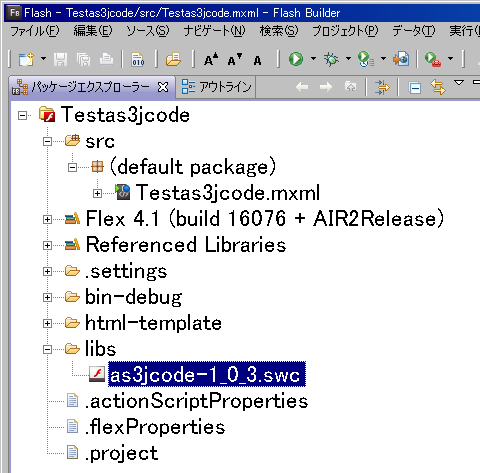Click the Back arrow in explorer toolbar
Screen dimensions: 480x473
pyautogui.click(x=302, y=88)
